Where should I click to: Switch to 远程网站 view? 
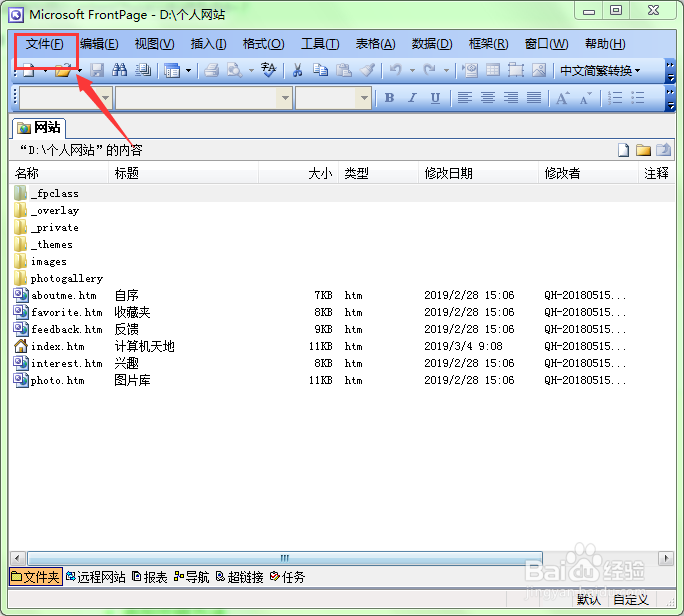coord(96,577)
